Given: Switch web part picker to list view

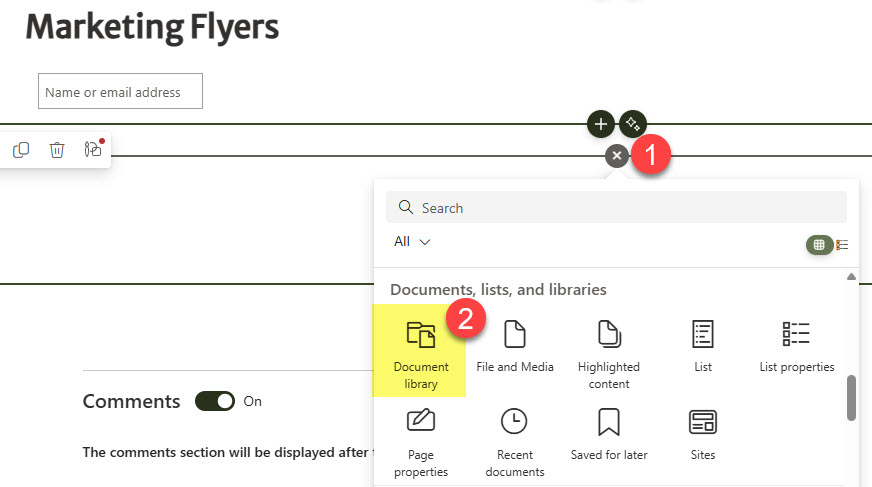Looking at the screenshot, I should [842, 245].
